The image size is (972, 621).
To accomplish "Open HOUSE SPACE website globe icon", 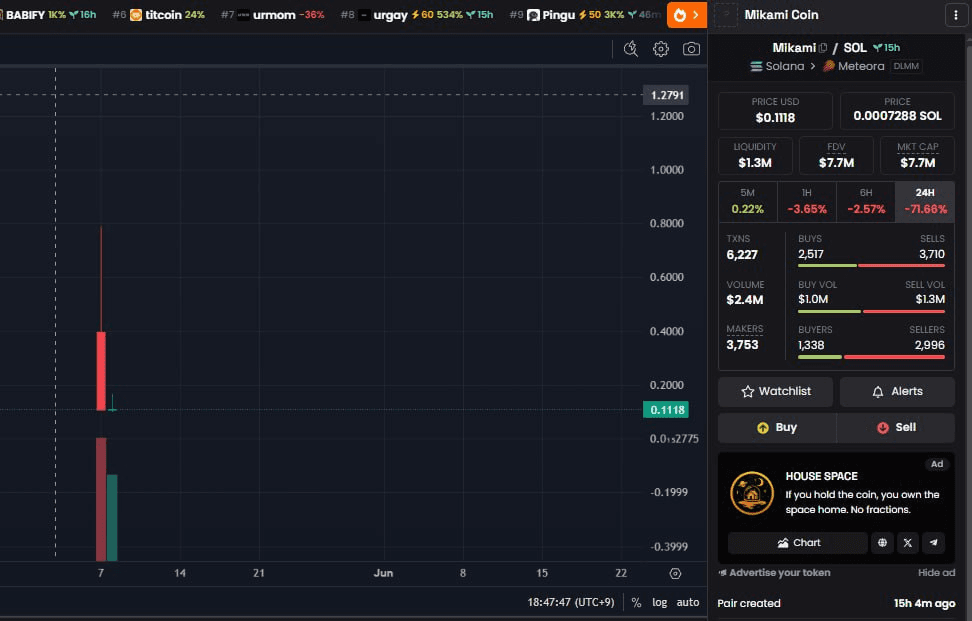I will [x=882, y=543].
